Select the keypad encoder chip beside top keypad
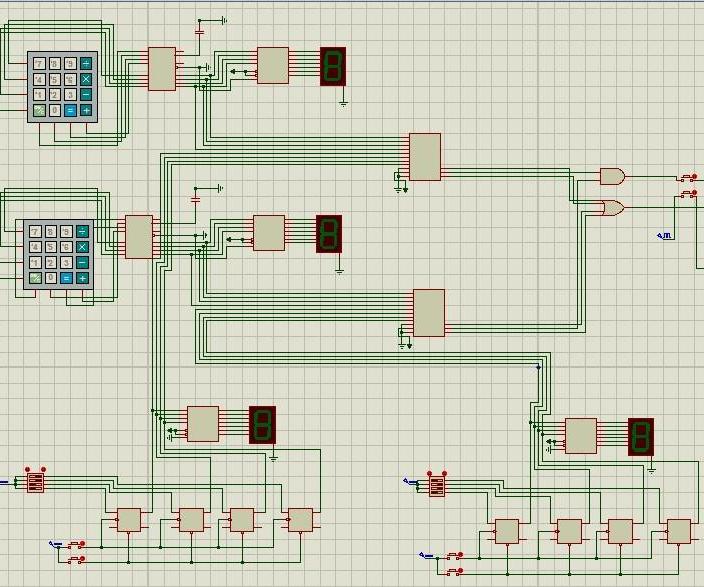The height and width of the screenshot is (587, 704). pos(162,69)
